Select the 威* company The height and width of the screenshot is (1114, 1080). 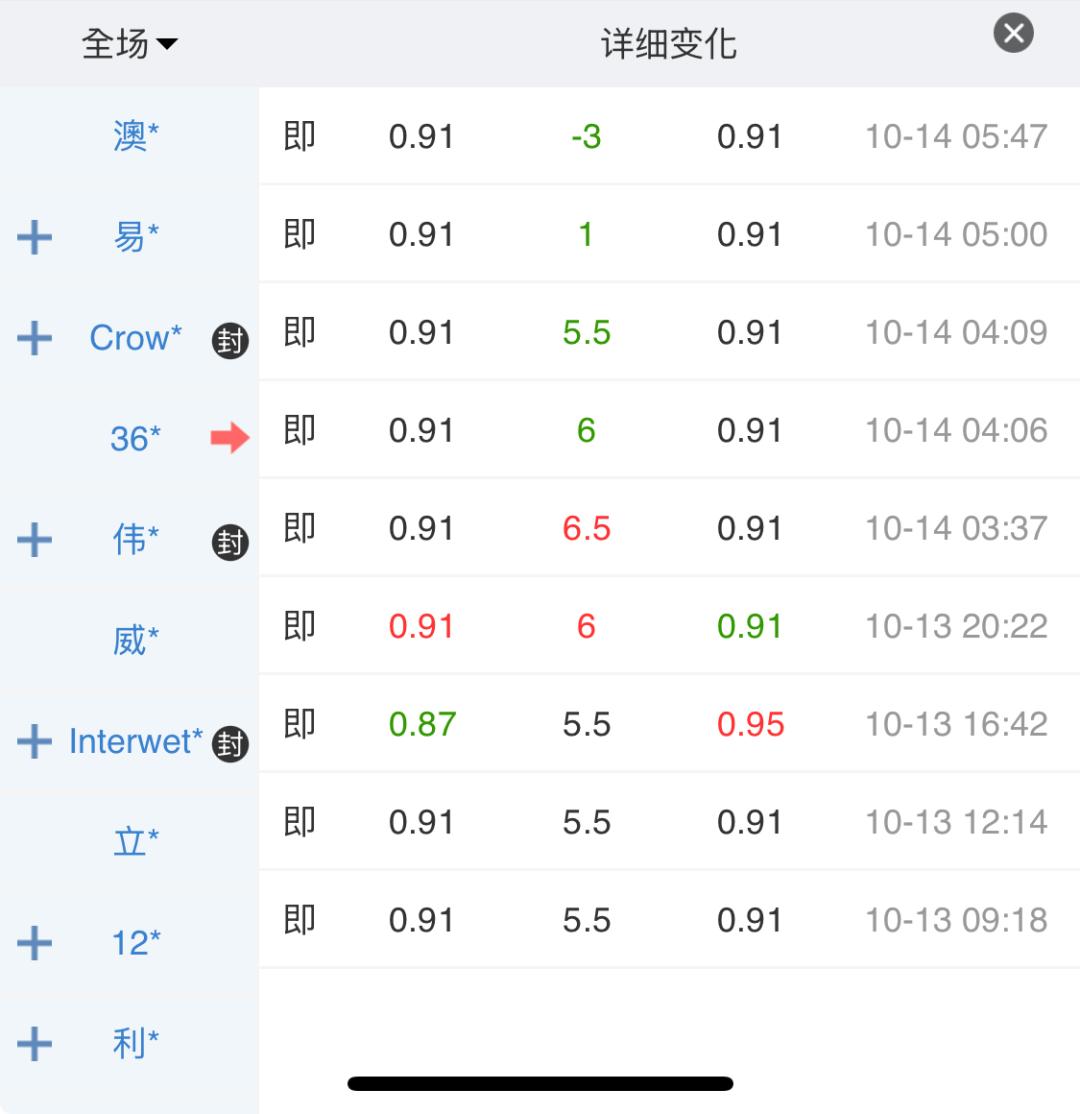click(135, 641)
